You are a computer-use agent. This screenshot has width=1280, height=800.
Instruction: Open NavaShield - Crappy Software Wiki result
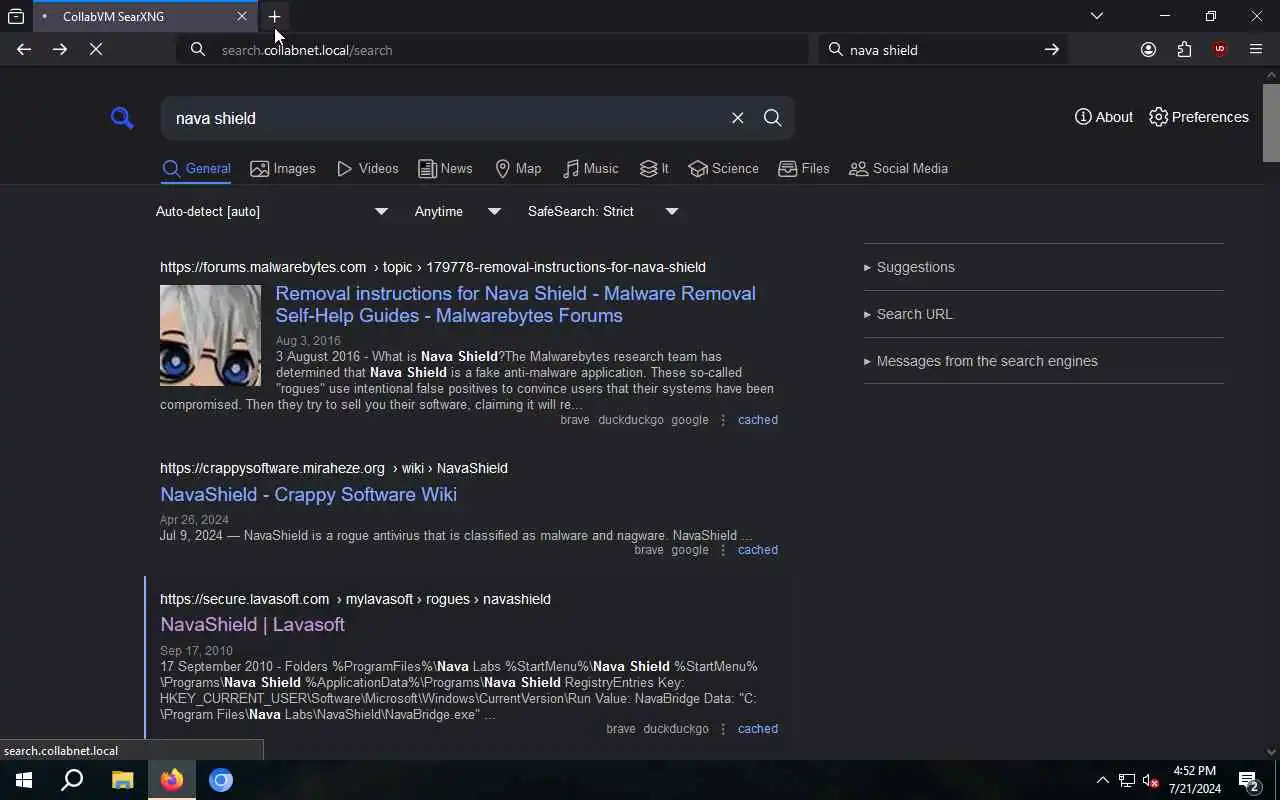pyautogui.click(x=308, y=494)
